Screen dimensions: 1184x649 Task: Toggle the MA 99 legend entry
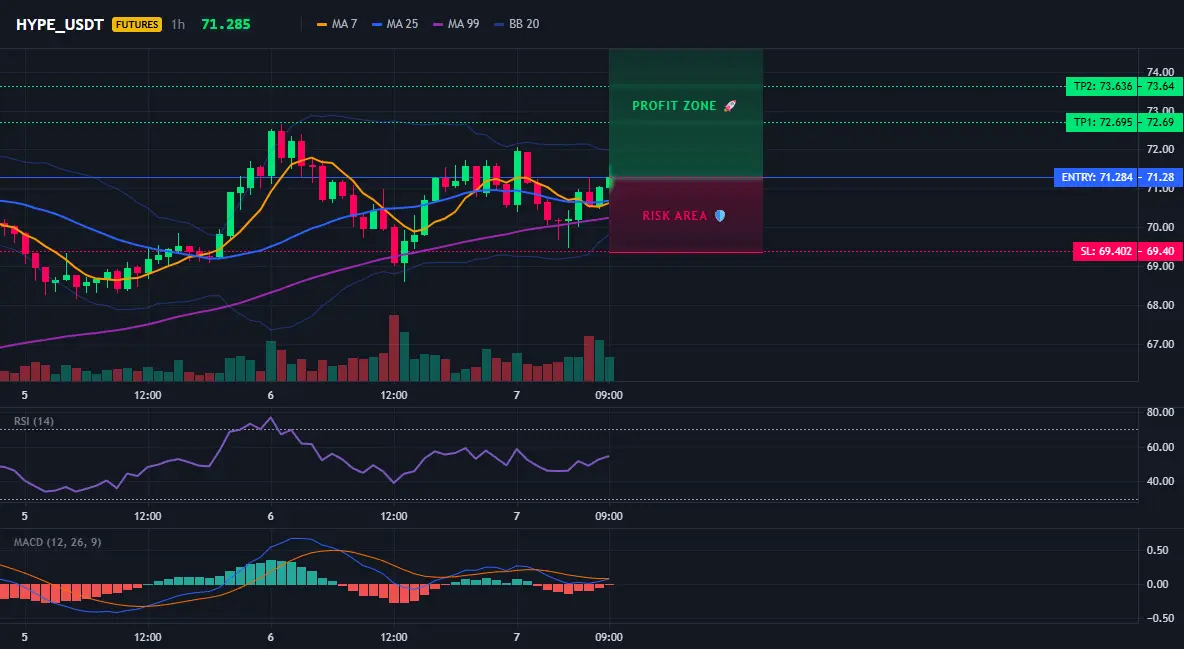455,24
